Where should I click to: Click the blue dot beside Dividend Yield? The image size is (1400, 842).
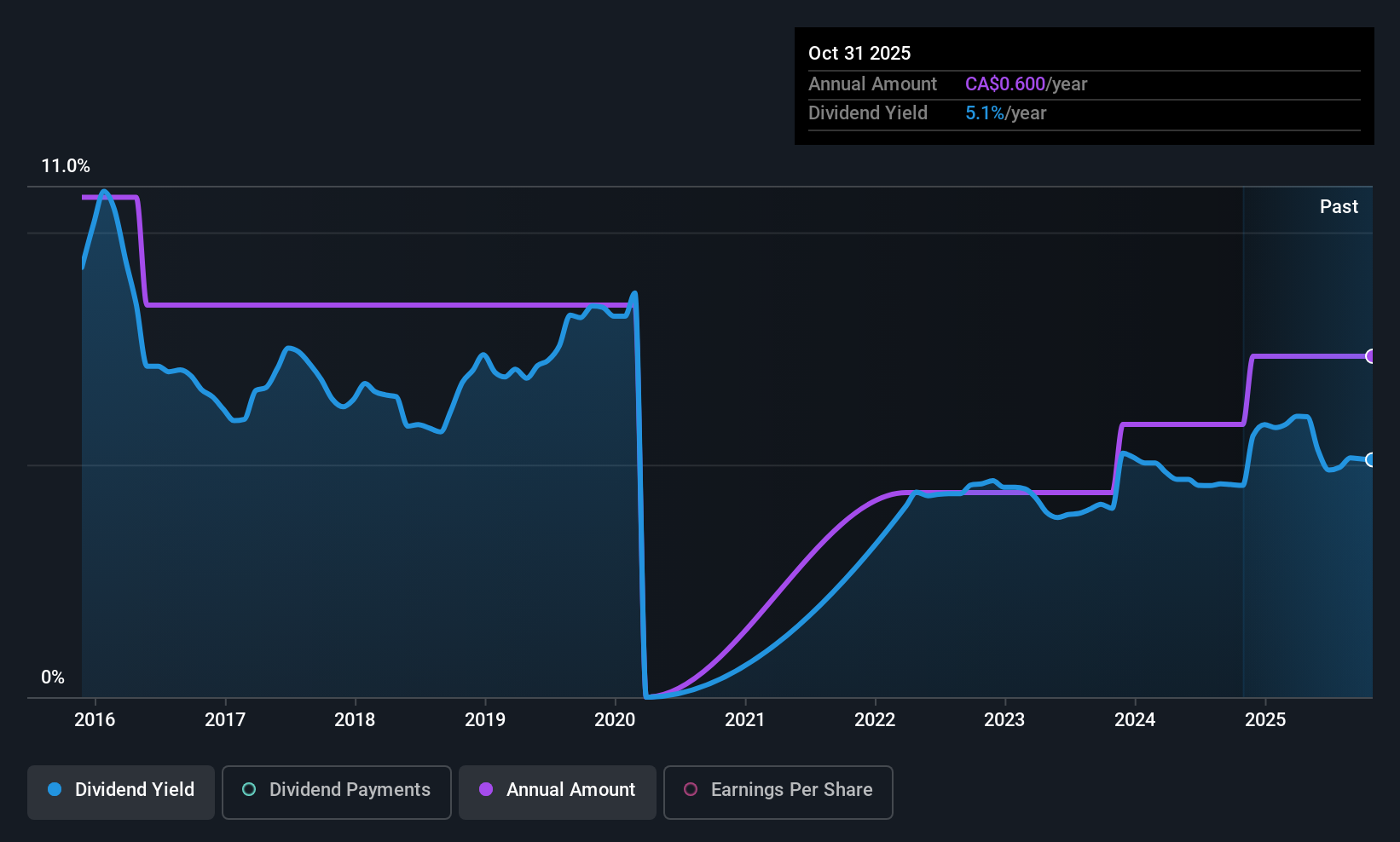[55, 790]
